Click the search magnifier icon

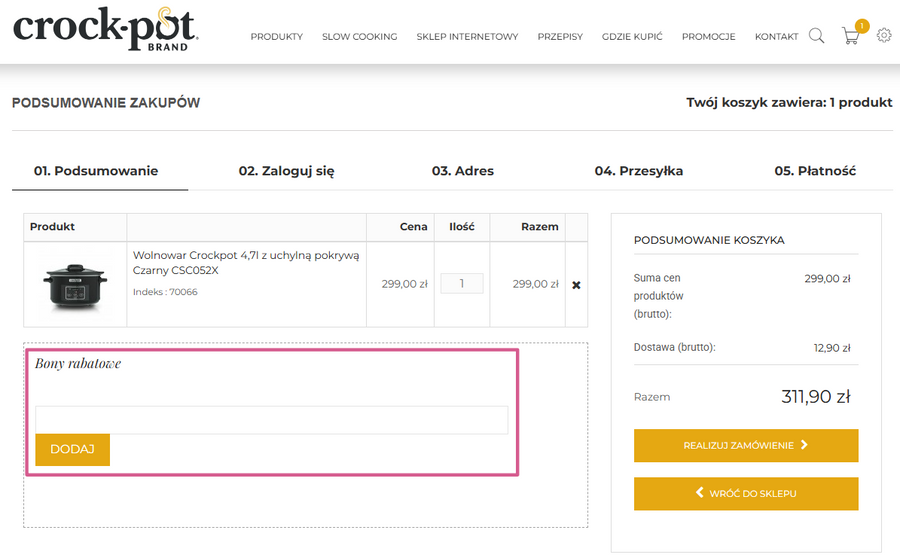pyautogui.click(x=816, y=36)
